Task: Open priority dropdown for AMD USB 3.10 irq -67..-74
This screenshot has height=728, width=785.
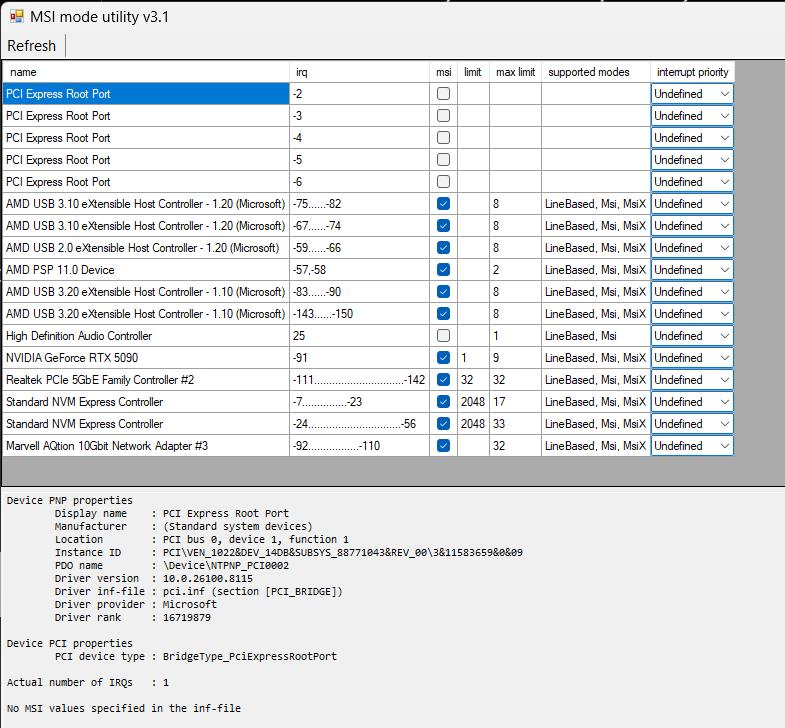Action: 692,226
